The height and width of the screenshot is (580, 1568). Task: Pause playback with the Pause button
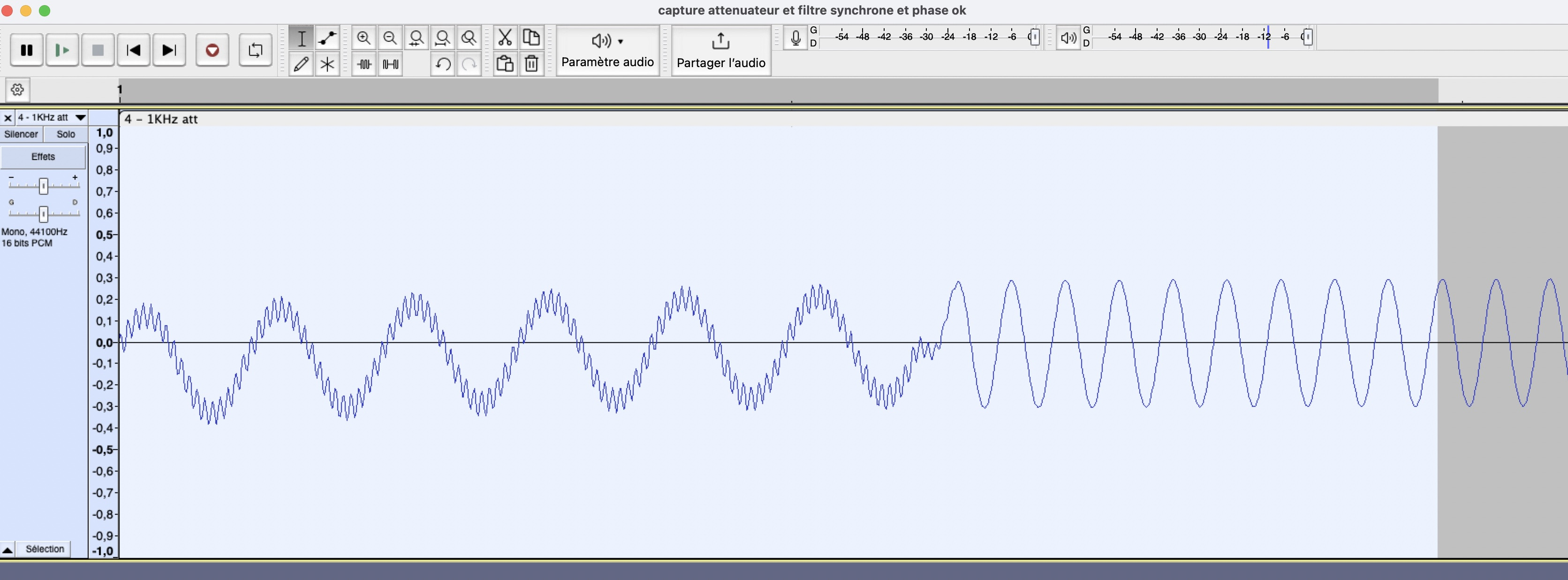point(27,50)
